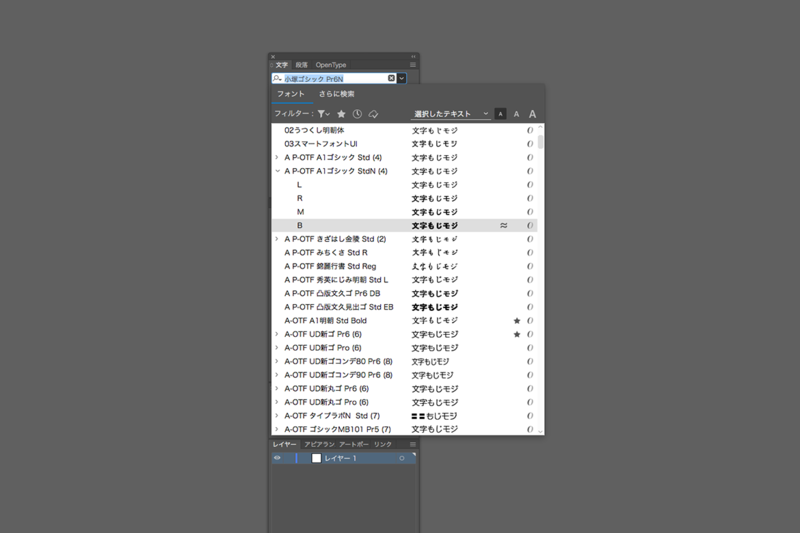
Task: Open the Layers panel menu
Action: pos(413,444)
